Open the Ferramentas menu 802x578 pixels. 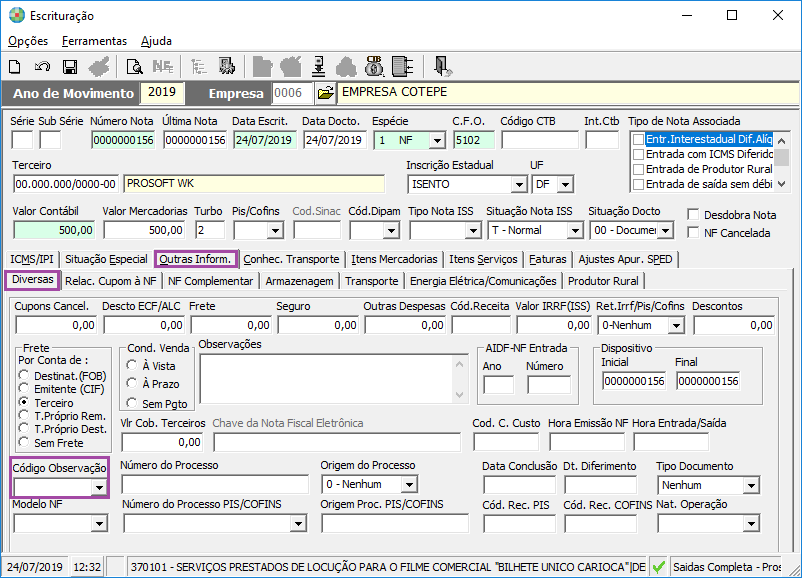94,41
